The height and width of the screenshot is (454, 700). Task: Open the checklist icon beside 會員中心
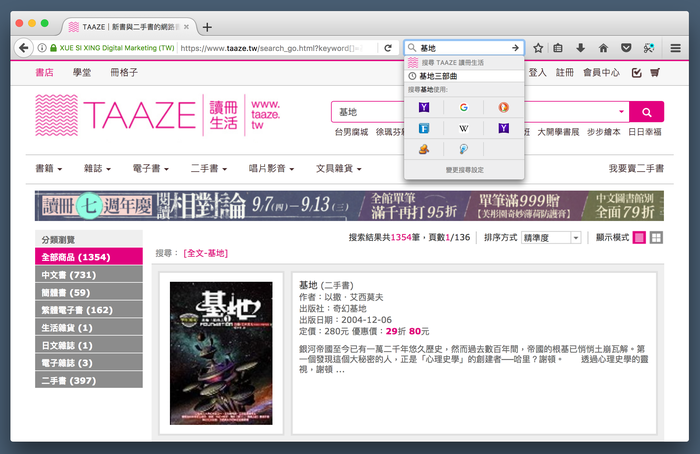pyautogui.click(x=637, y=72)
